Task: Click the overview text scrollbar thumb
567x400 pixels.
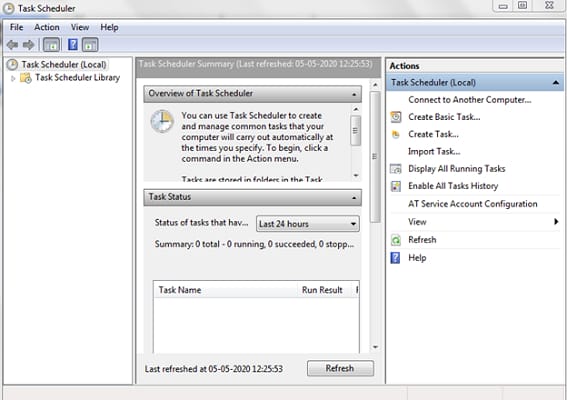Action: coord(356,131)
